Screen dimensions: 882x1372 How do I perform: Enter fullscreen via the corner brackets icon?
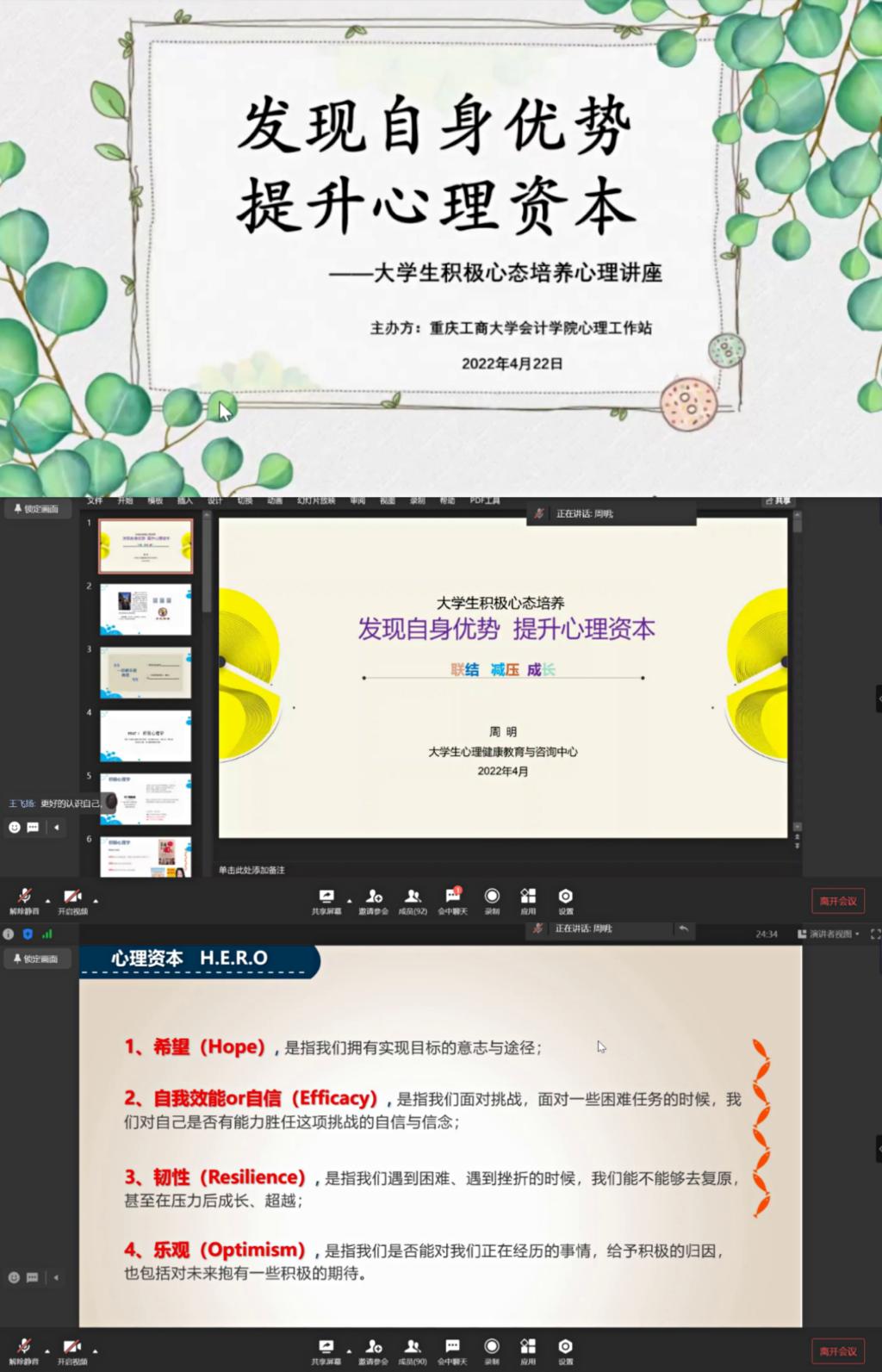pos(875,934)
